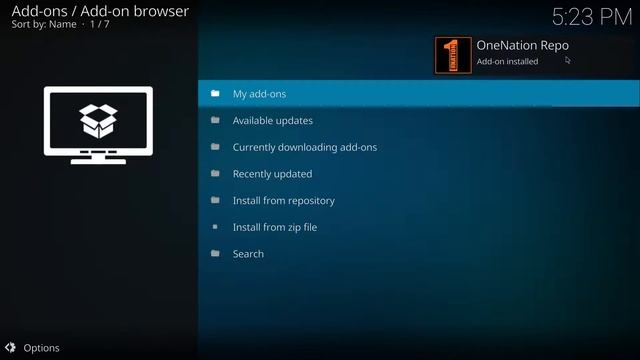Click the OneNation Repo notification title
Image resolution: width=640 pixels, height=360 pixels.
(522, 45)
